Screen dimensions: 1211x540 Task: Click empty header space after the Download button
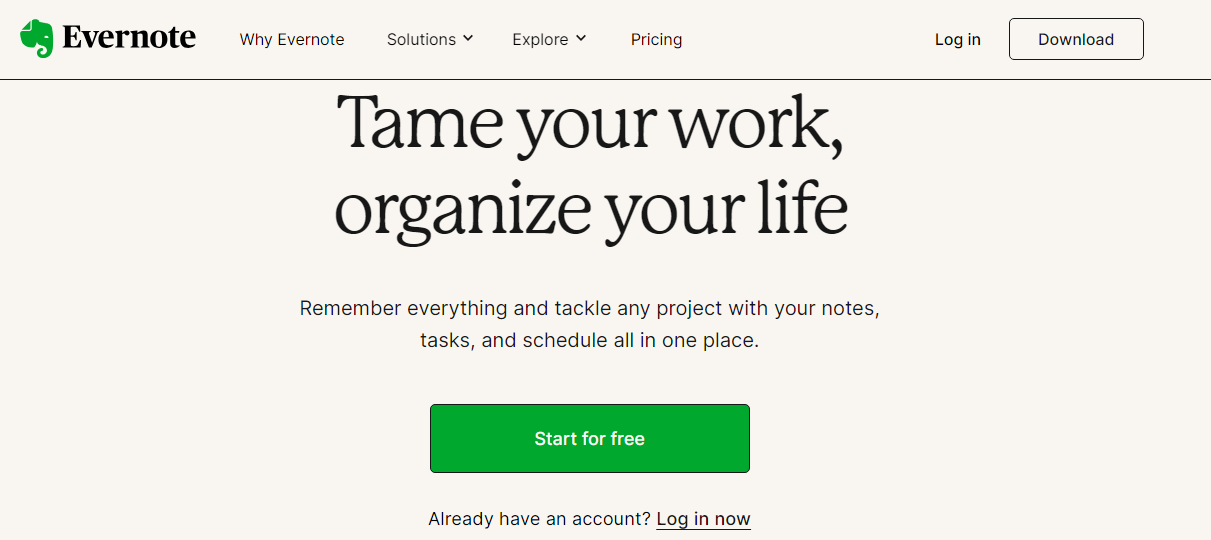[1177, 39]
